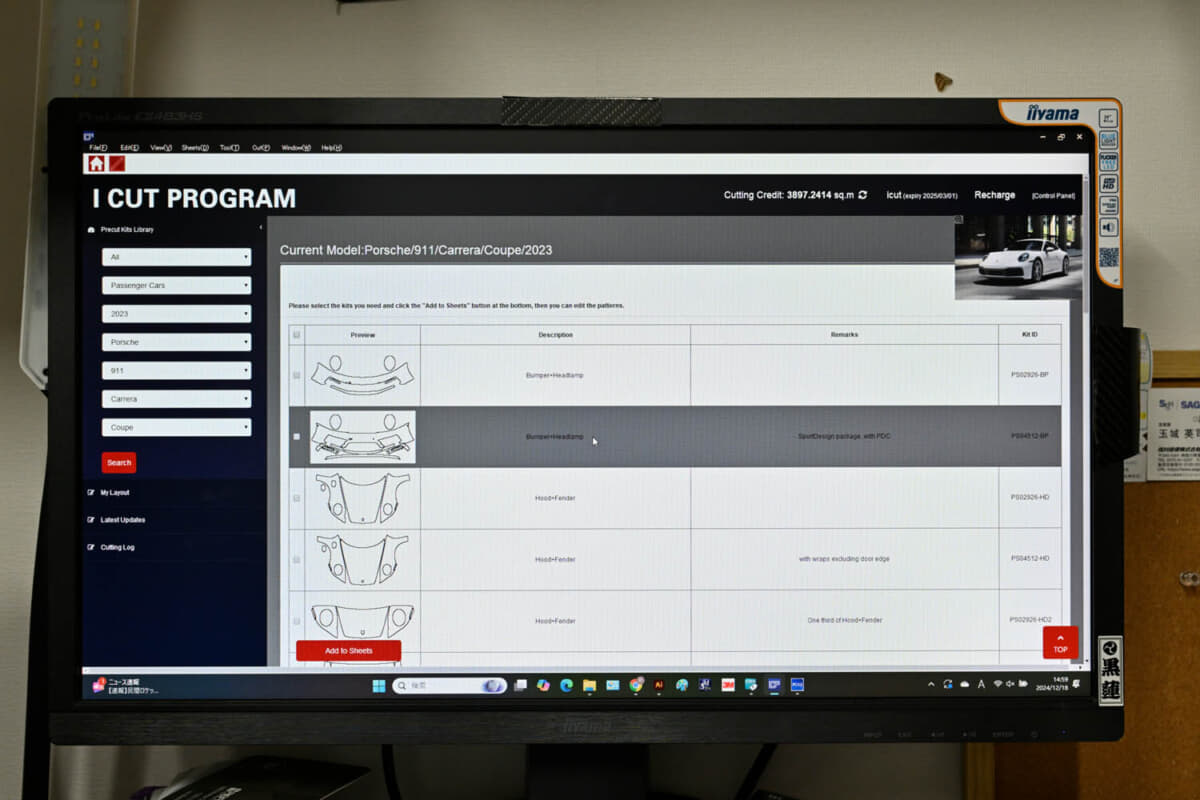Launch Copilot from the taskbar

tap(543, 685)
